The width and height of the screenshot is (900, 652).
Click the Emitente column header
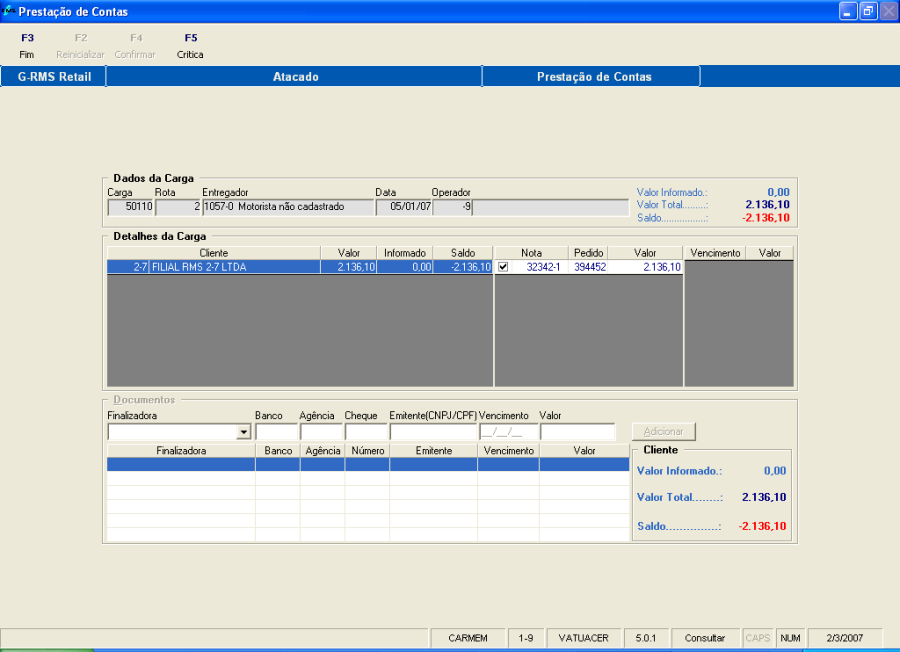pos(433,451)
